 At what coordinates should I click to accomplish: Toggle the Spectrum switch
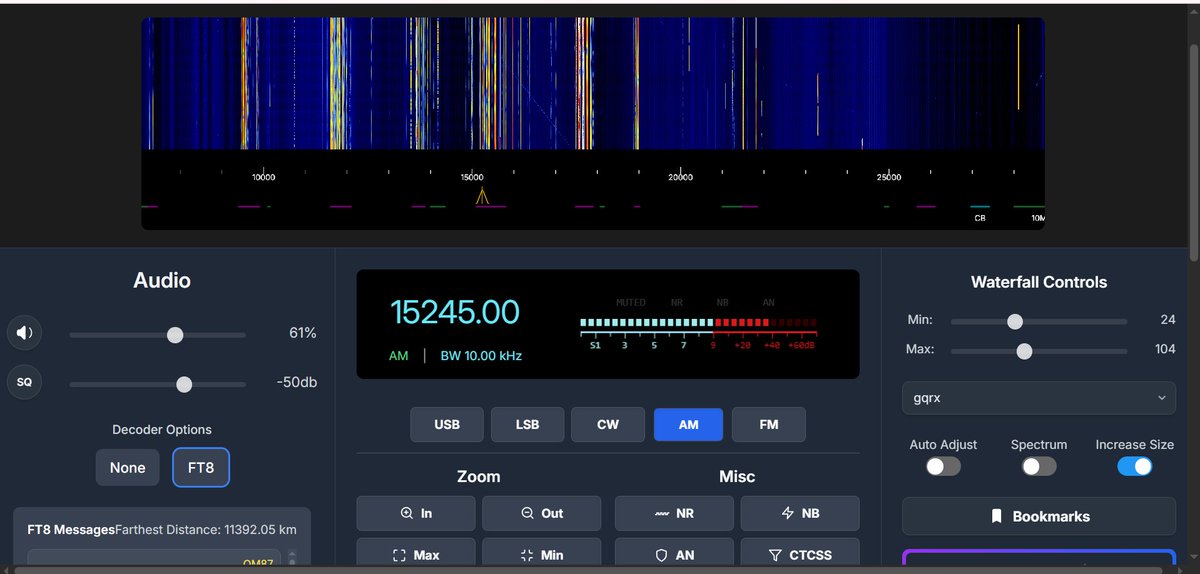[x=1039, y=467]
